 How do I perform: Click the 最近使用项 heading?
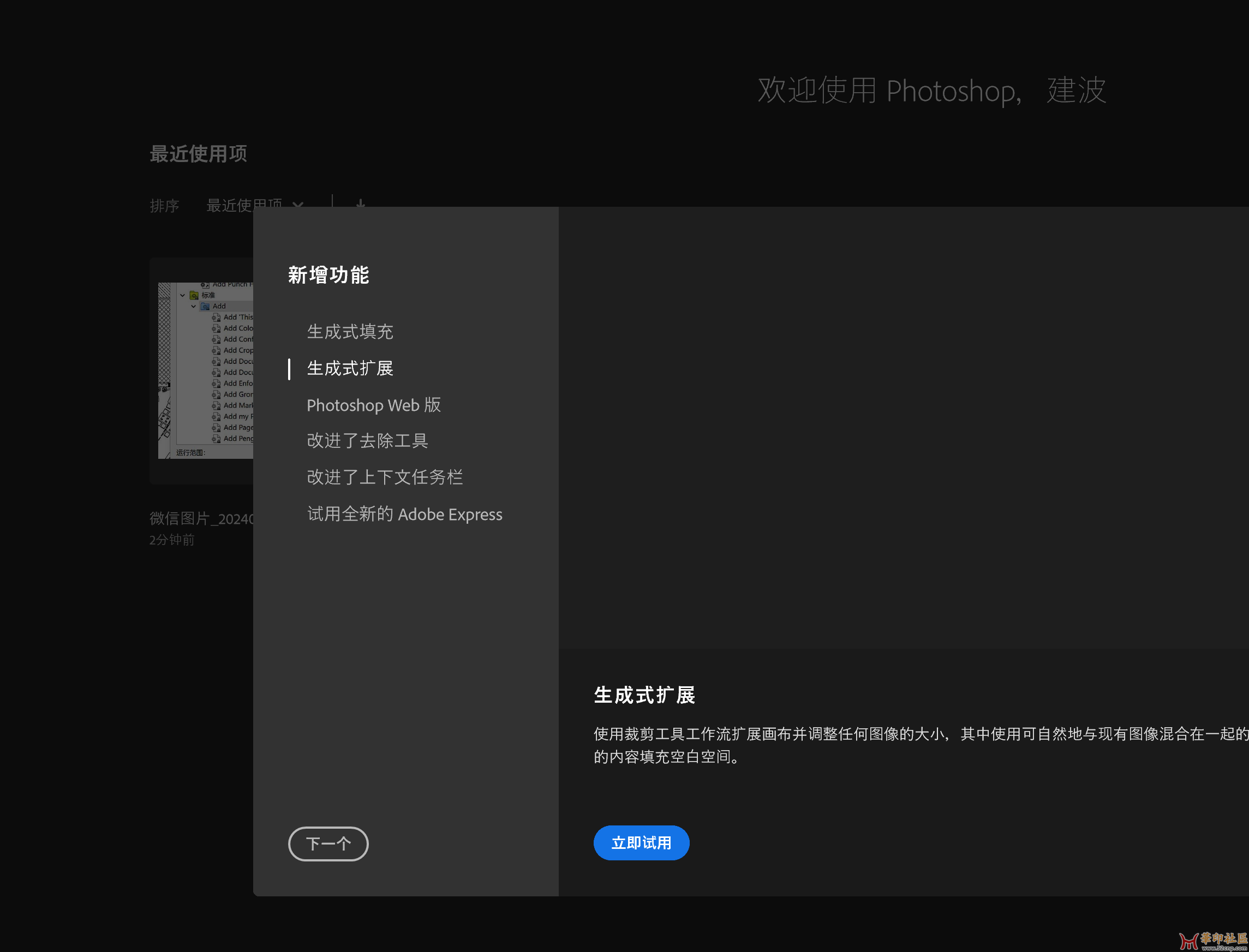coord(198,153)
